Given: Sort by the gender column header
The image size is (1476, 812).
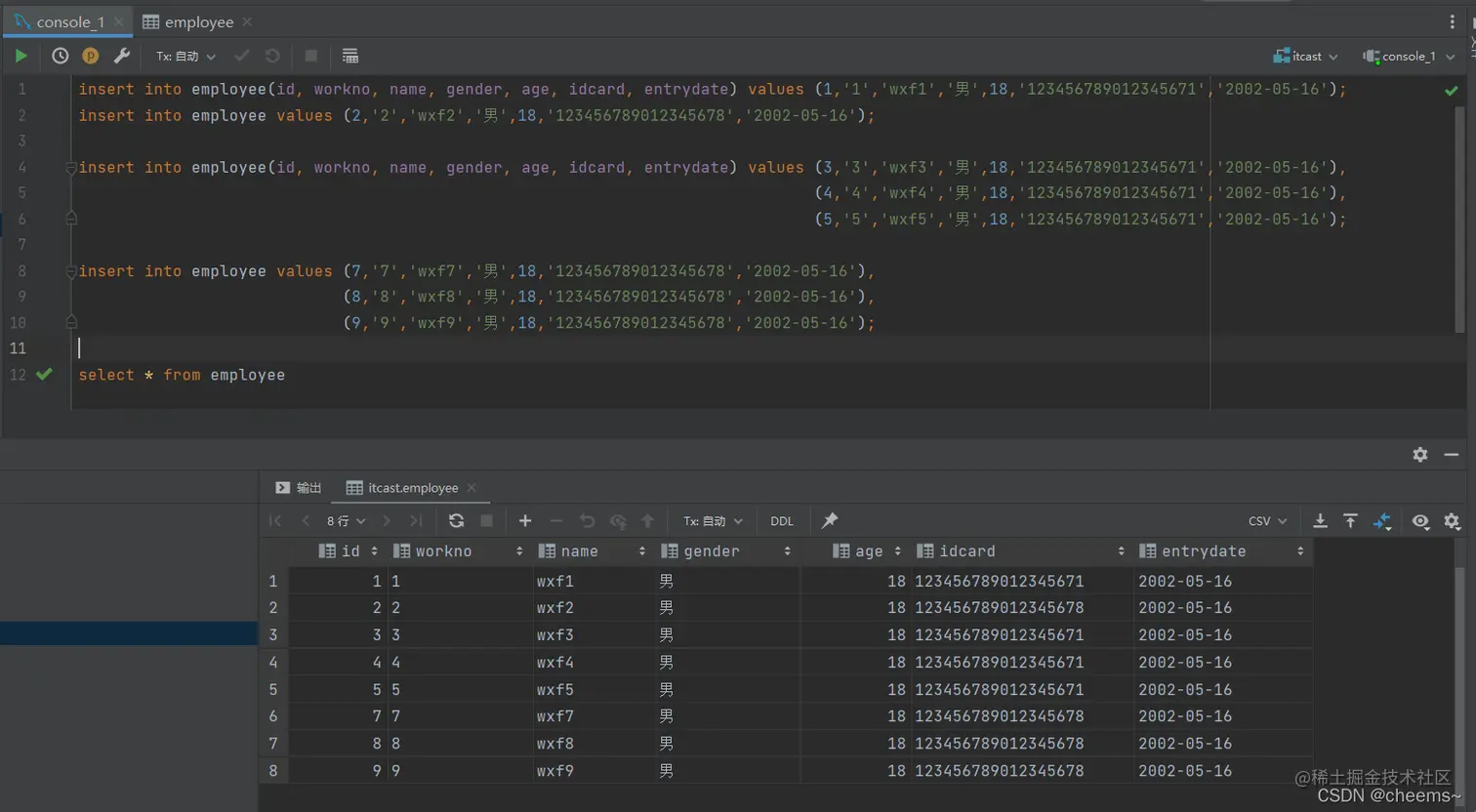Looking at the screenshot, I should click(728, 551).
